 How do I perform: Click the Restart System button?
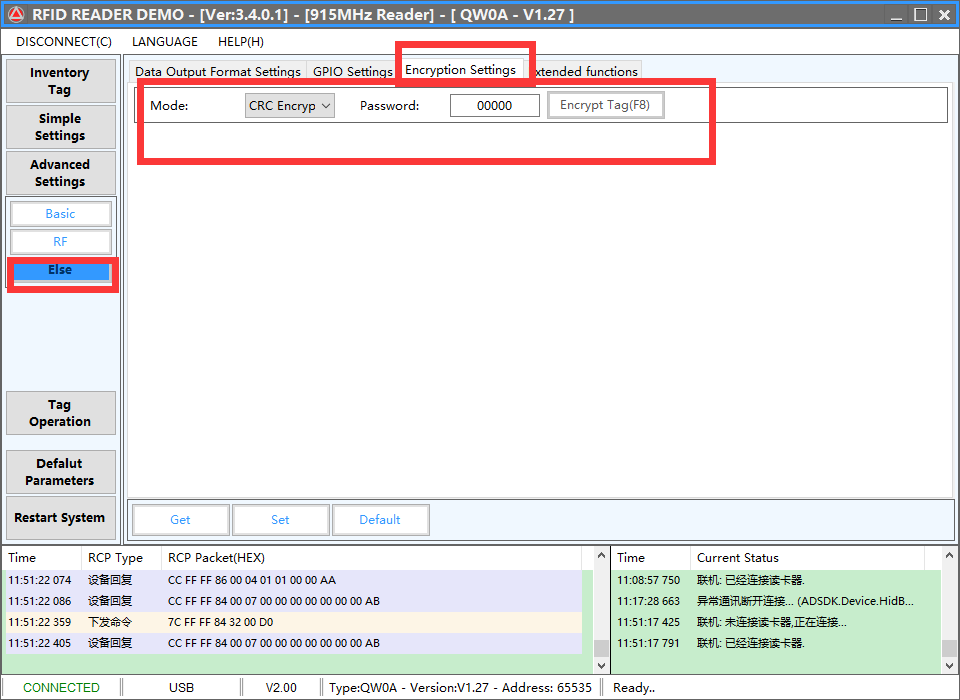[60, 518]
